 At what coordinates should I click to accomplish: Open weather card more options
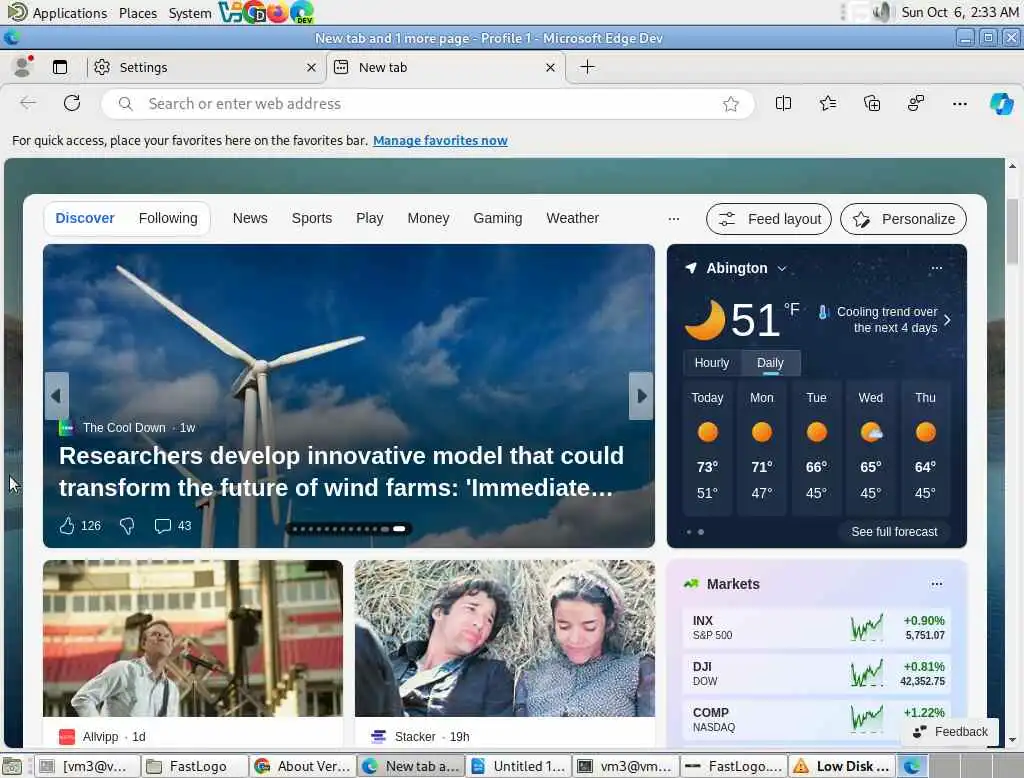coord(936,268)
